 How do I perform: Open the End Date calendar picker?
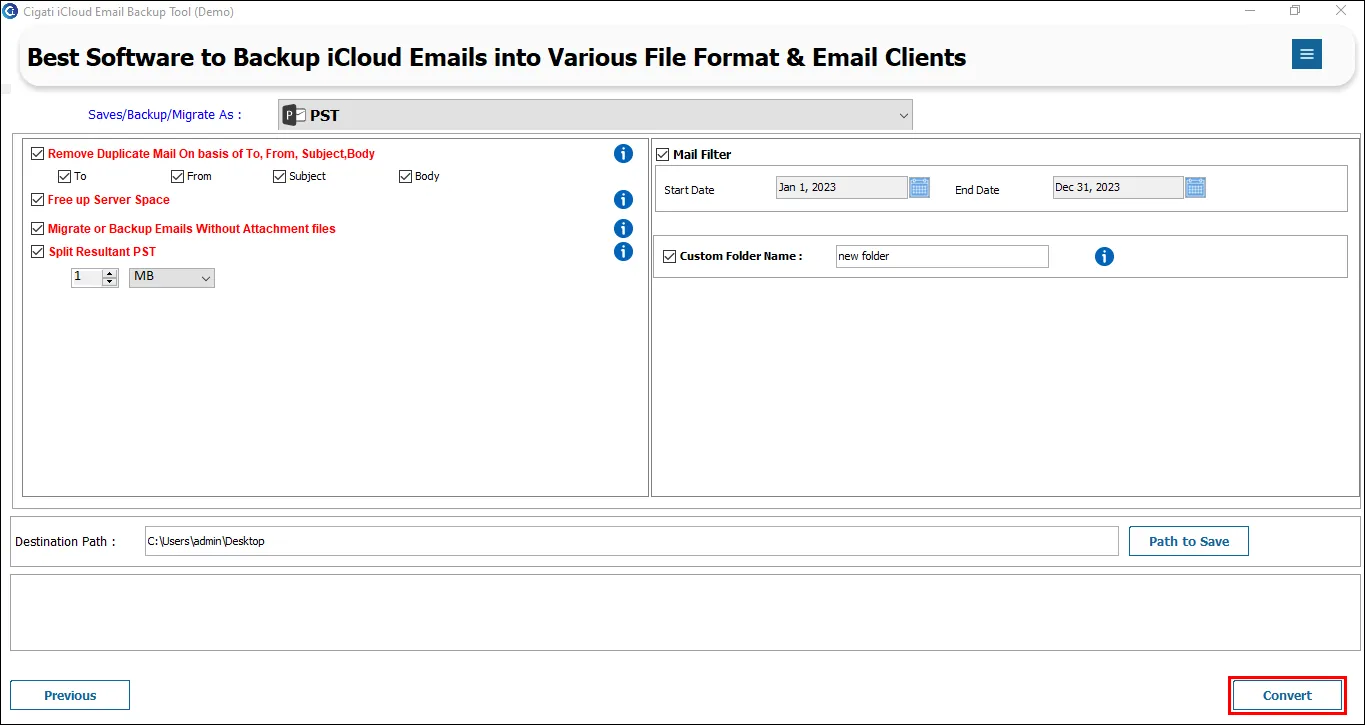tap(1195, 187)
